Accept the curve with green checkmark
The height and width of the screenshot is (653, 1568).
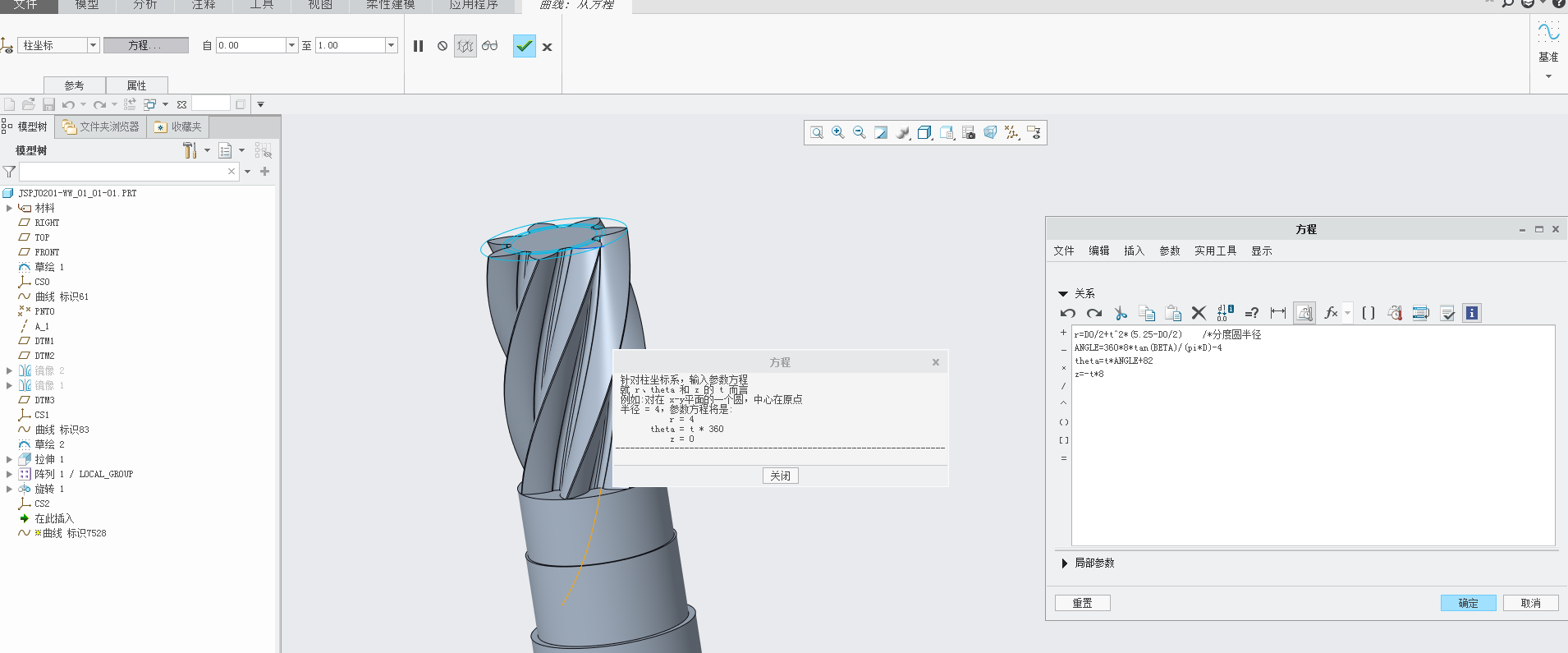coord(525,46)
